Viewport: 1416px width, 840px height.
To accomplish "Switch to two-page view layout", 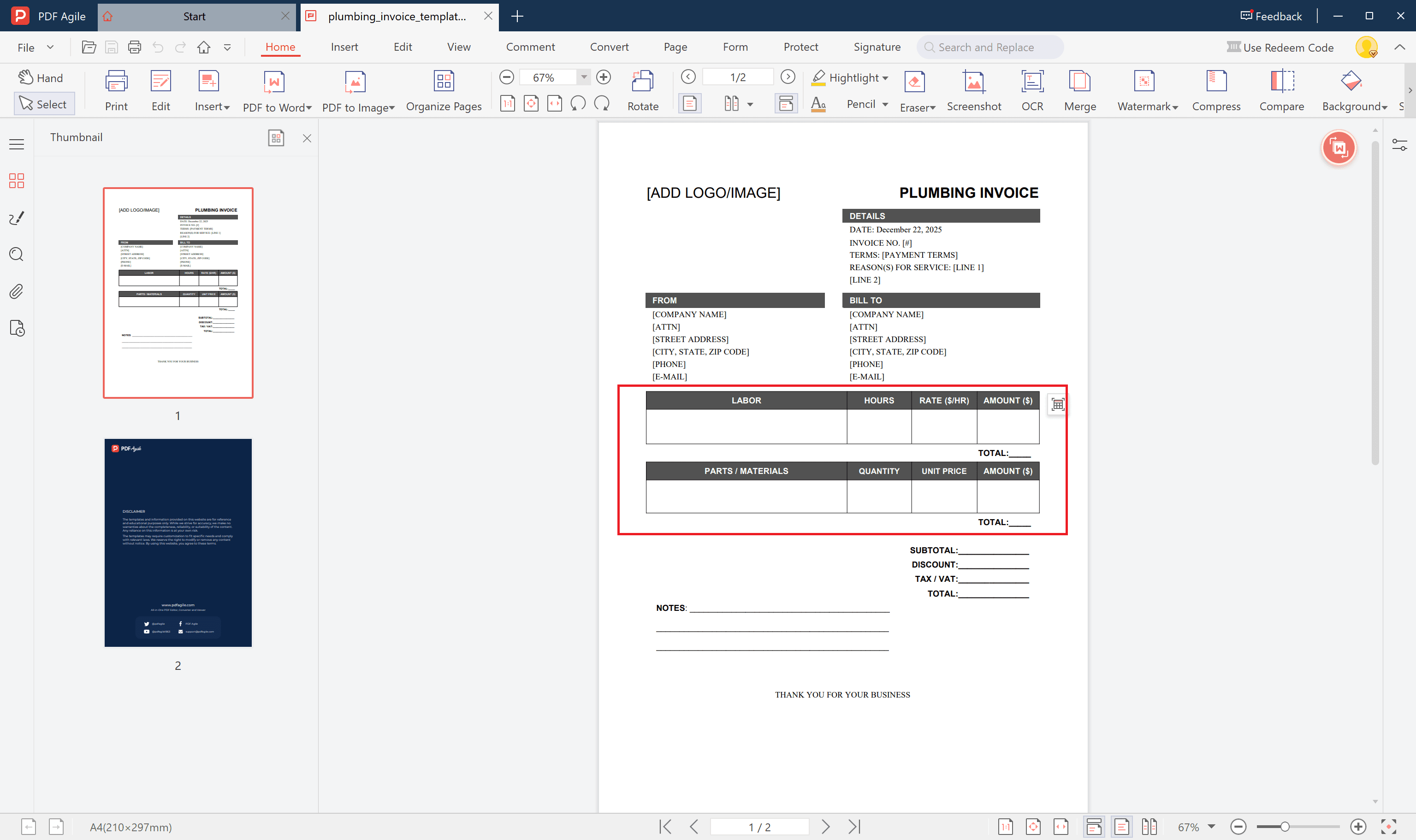I will (732, 104).
